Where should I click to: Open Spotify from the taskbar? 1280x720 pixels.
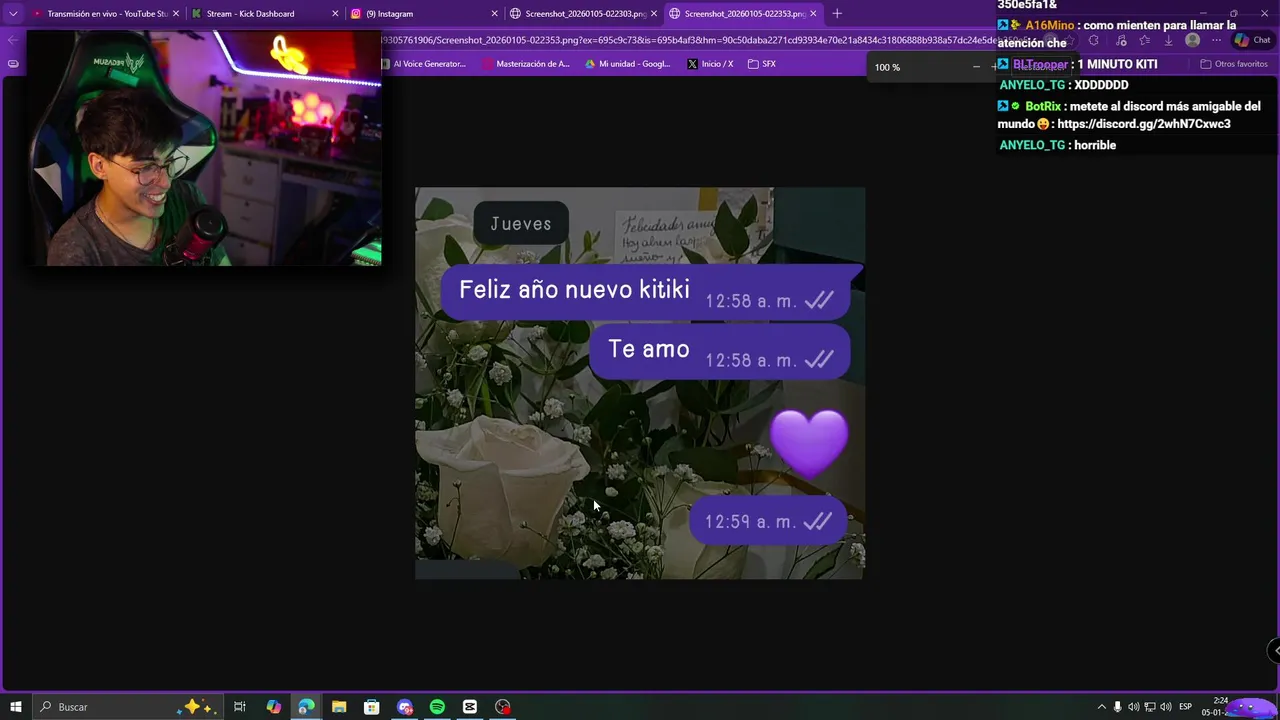[437, 707]
